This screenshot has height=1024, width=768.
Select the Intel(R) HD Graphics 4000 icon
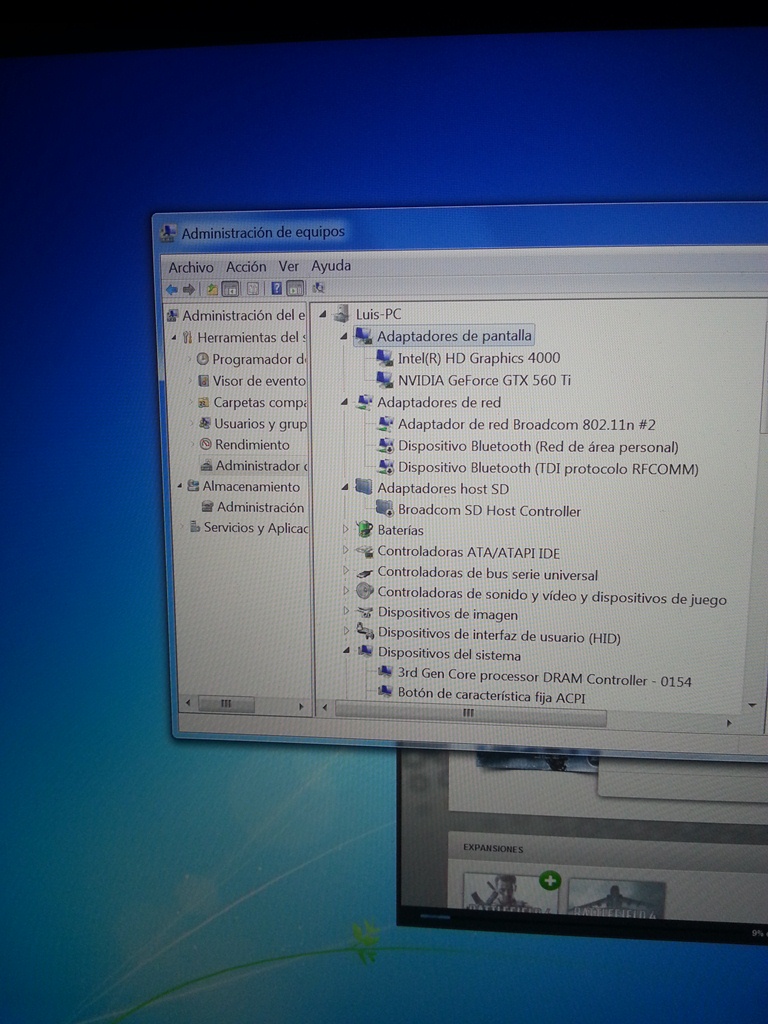[385, 358]
